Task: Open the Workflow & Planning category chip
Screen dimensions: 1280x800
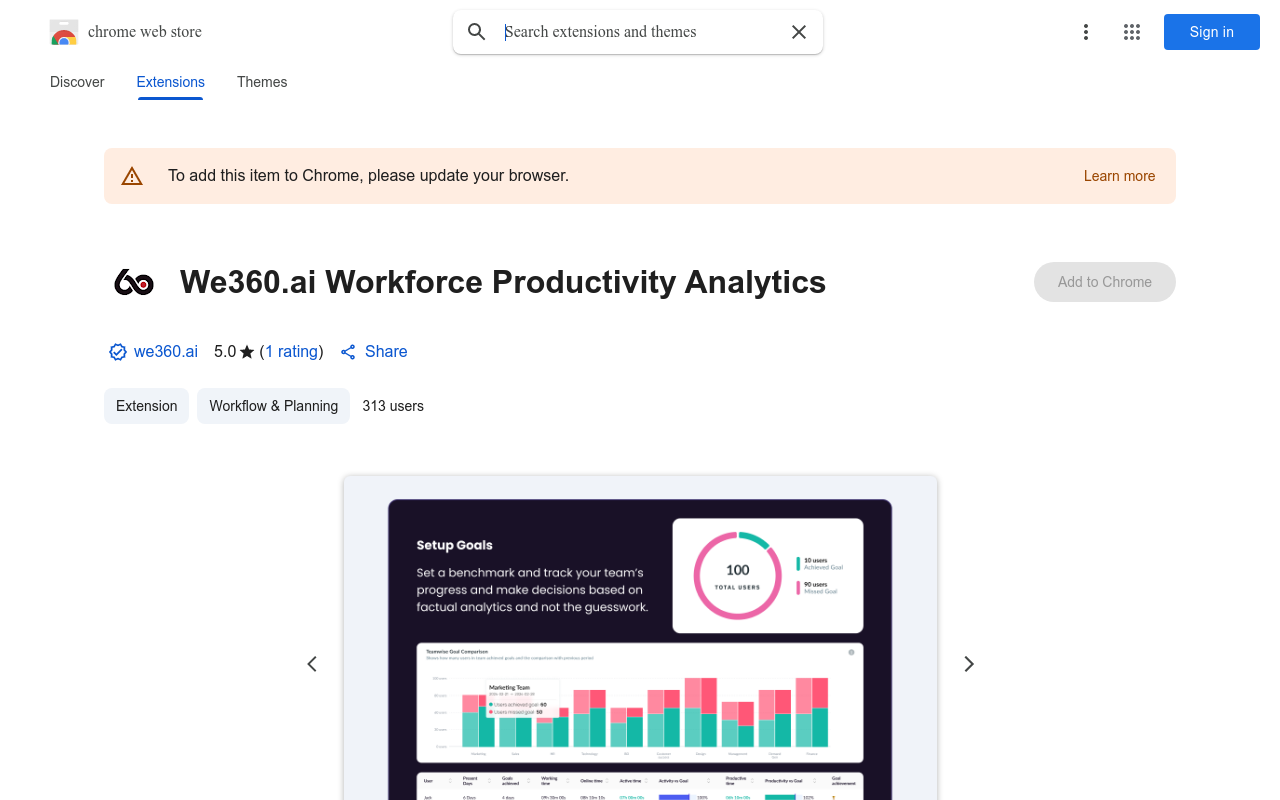Action: click(273, 406)
